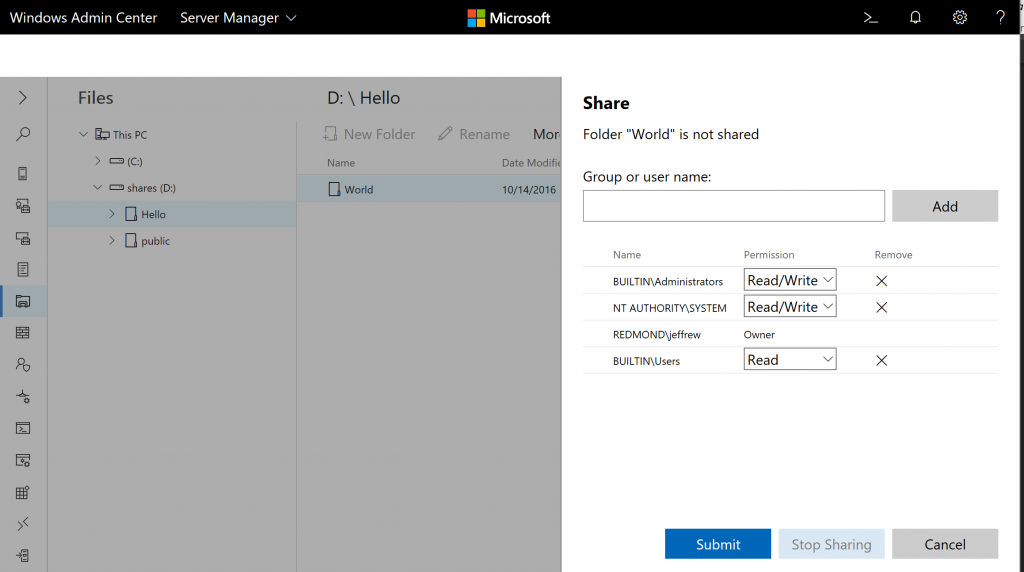Expand the public folder node

coord(112,241)
